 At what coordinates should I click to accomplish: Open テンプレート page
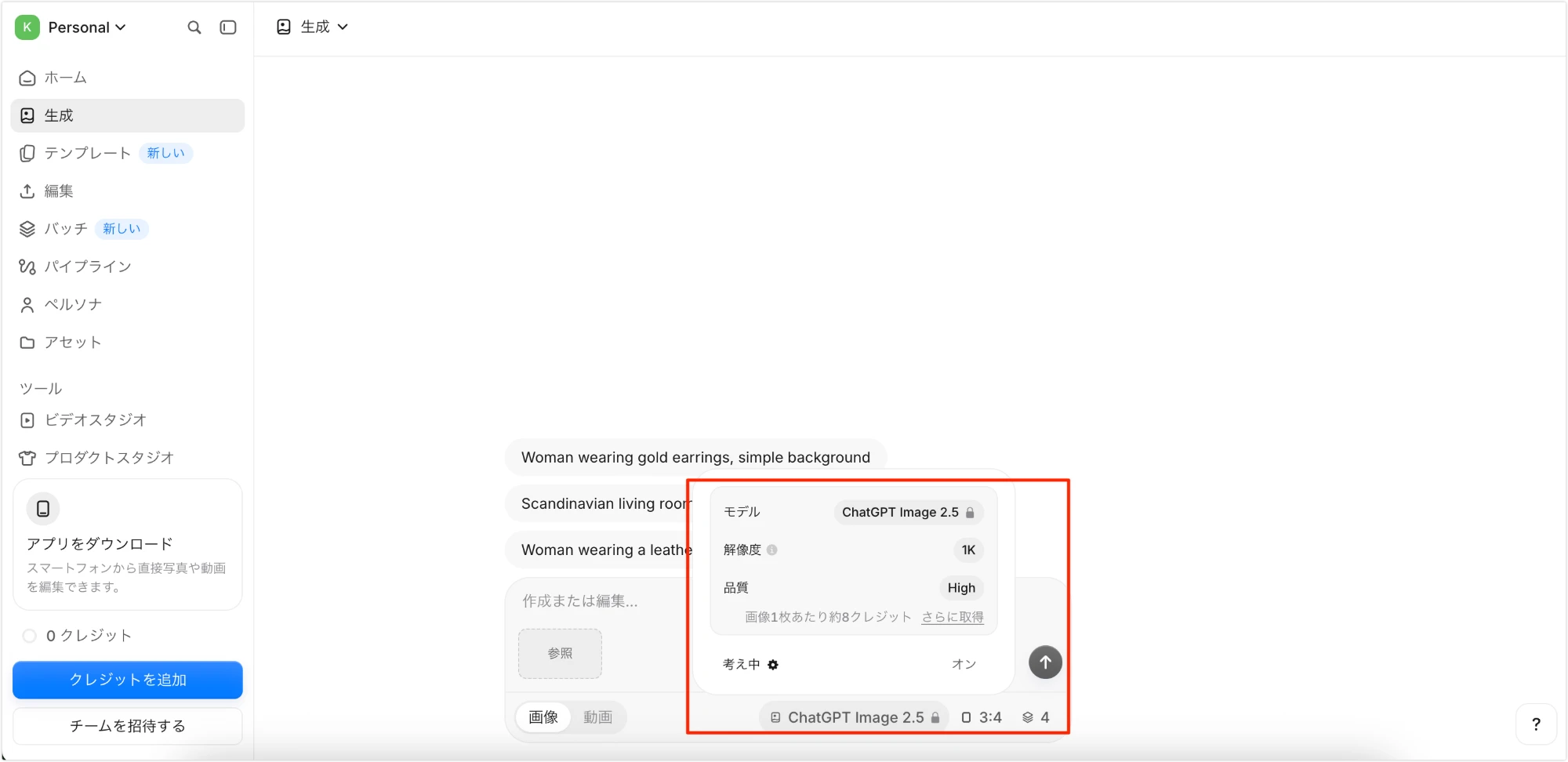pos(128,153)
